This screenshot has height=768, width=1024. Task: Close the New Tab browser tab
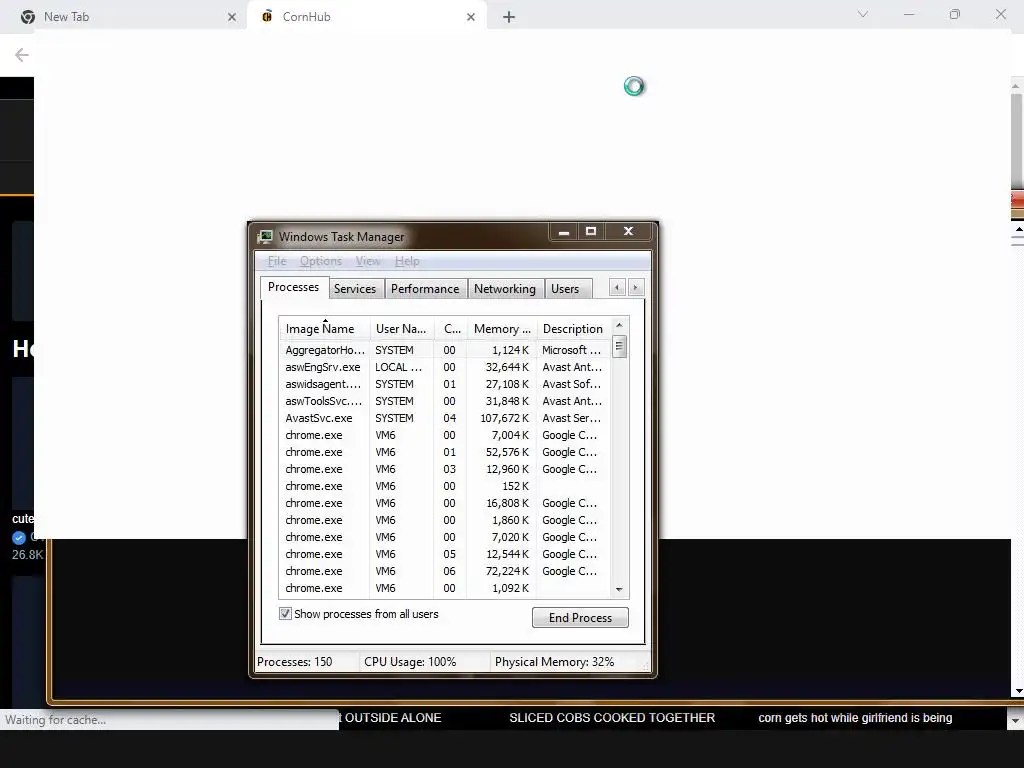coord(232,17)
